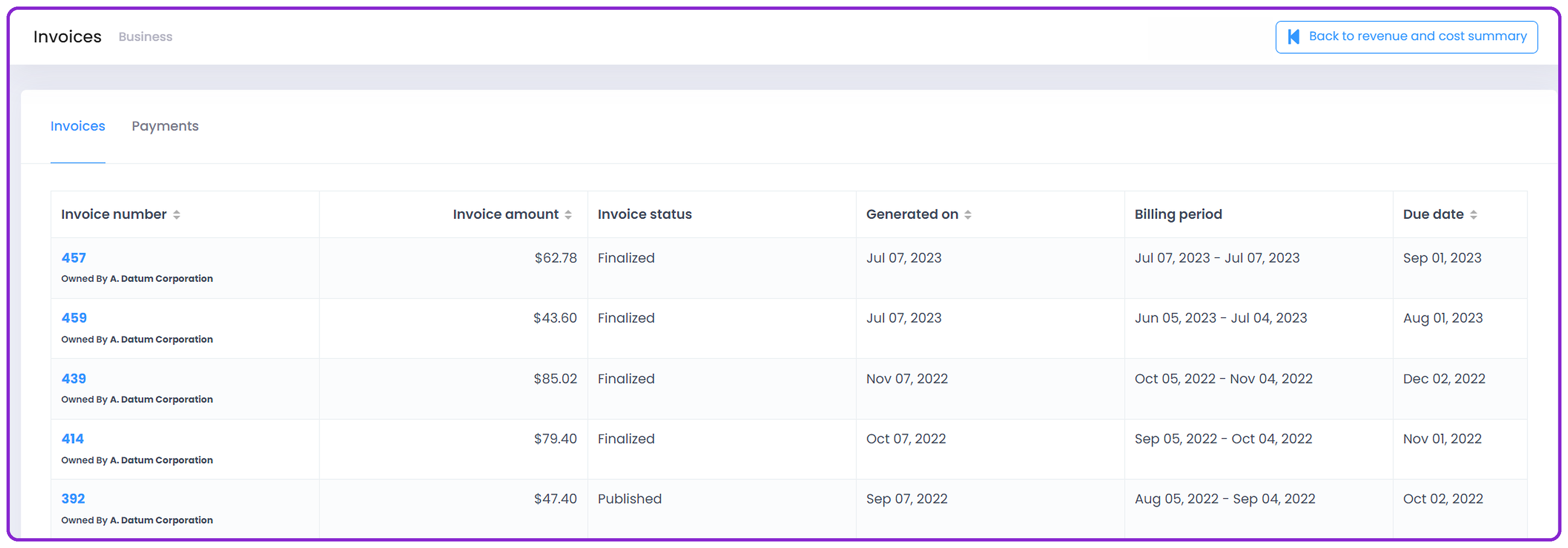The width and height of the screenshot is (1568, 548).
Task: Switch to the Payments tab
Action: coord(165,126)
